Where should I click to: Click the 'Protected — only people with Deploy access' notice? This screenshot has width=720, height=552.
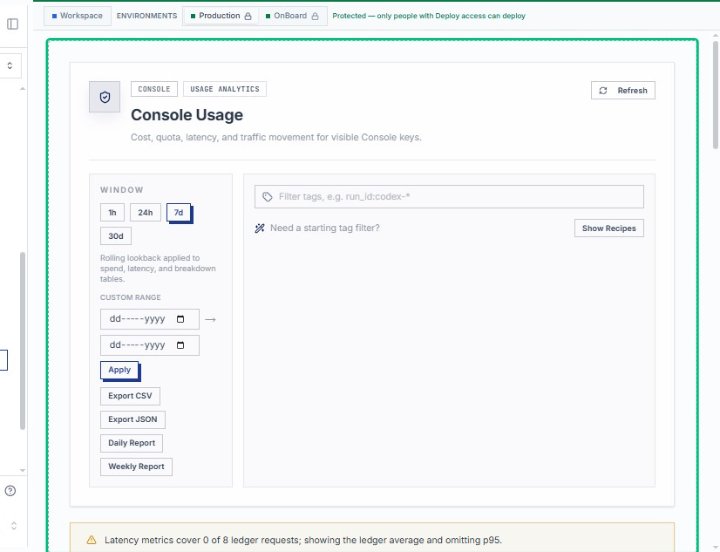[429, 16]
